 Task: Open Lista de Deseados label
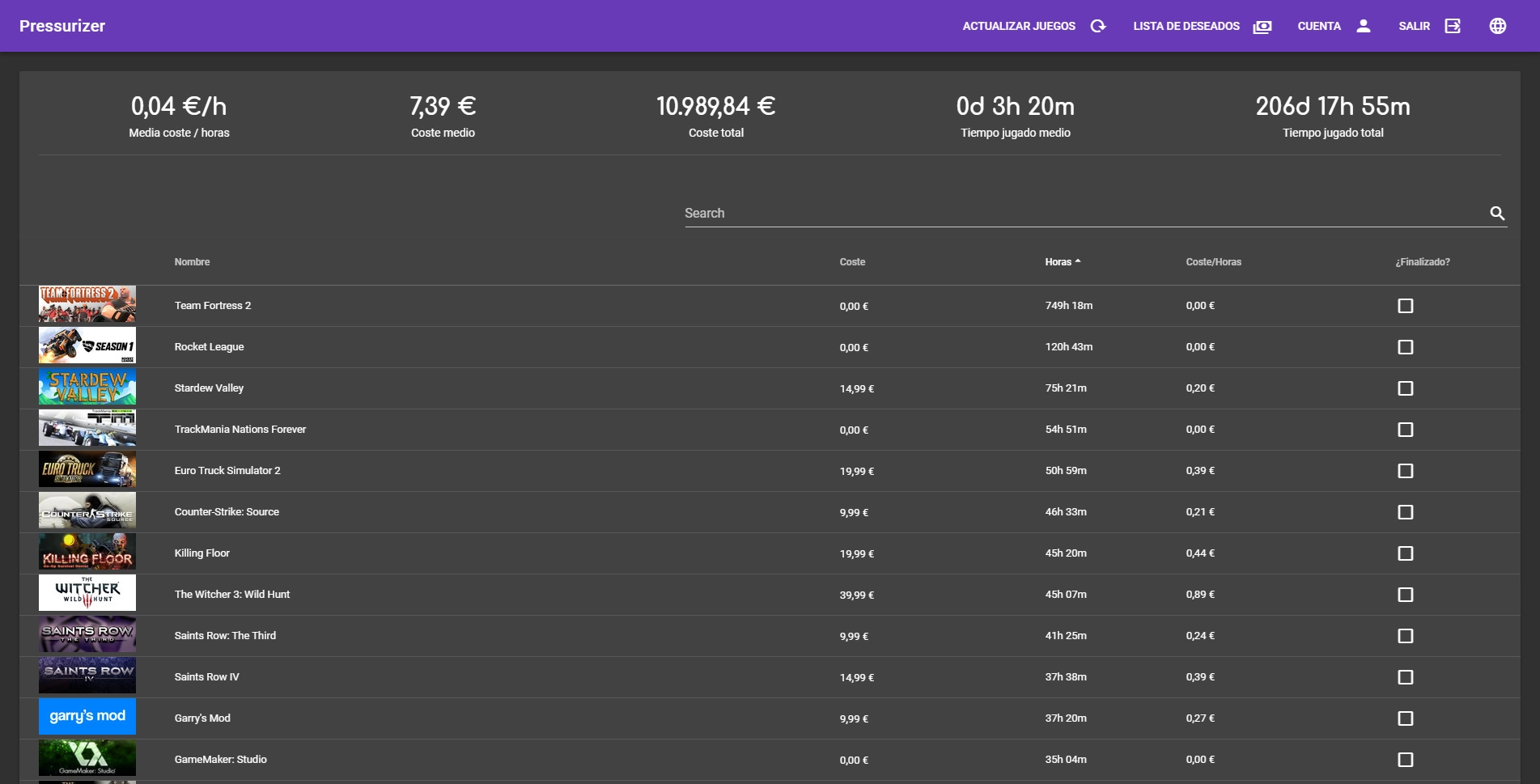[1186, 26]
